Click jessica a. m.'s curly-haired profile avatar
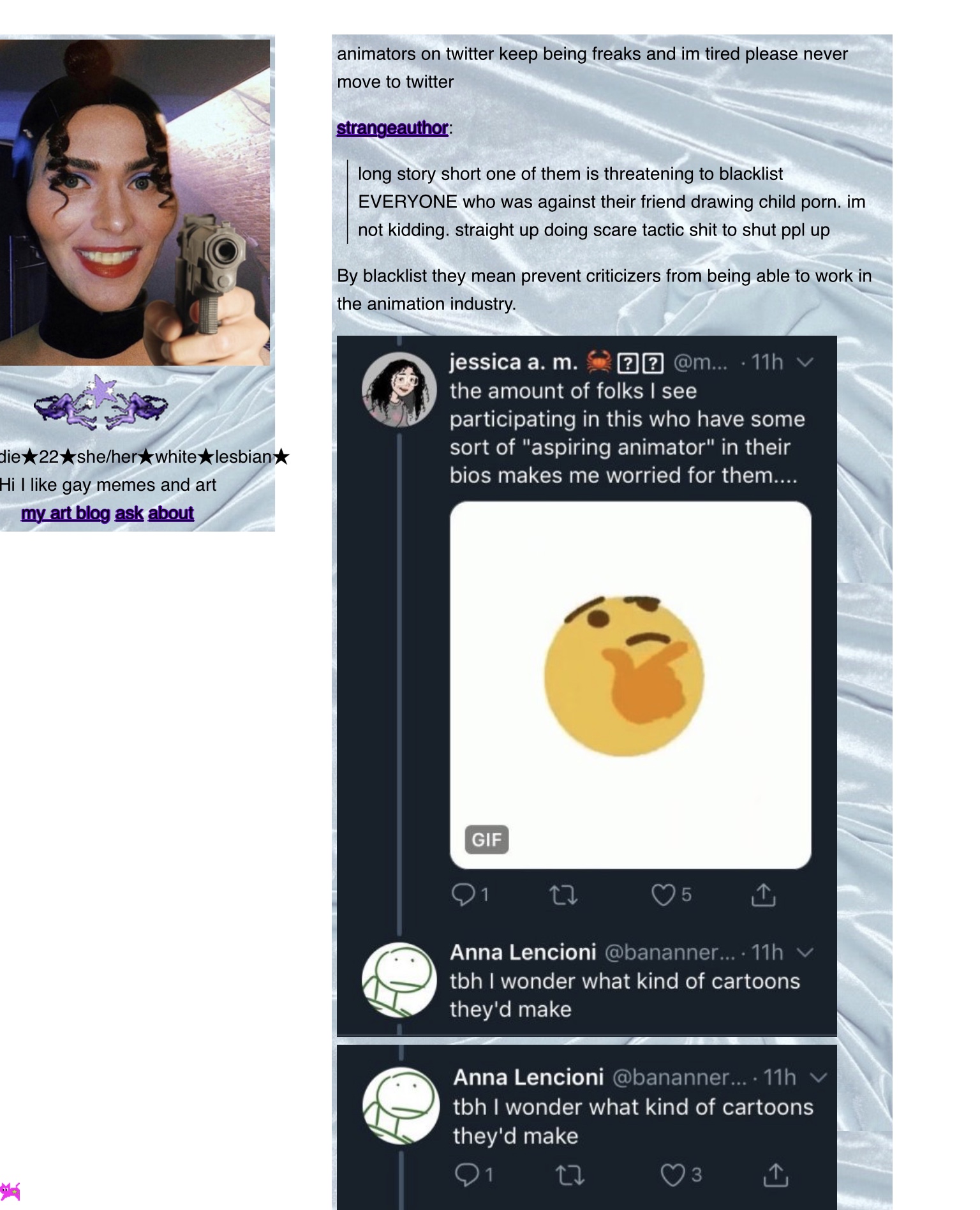 coord(399,389)
